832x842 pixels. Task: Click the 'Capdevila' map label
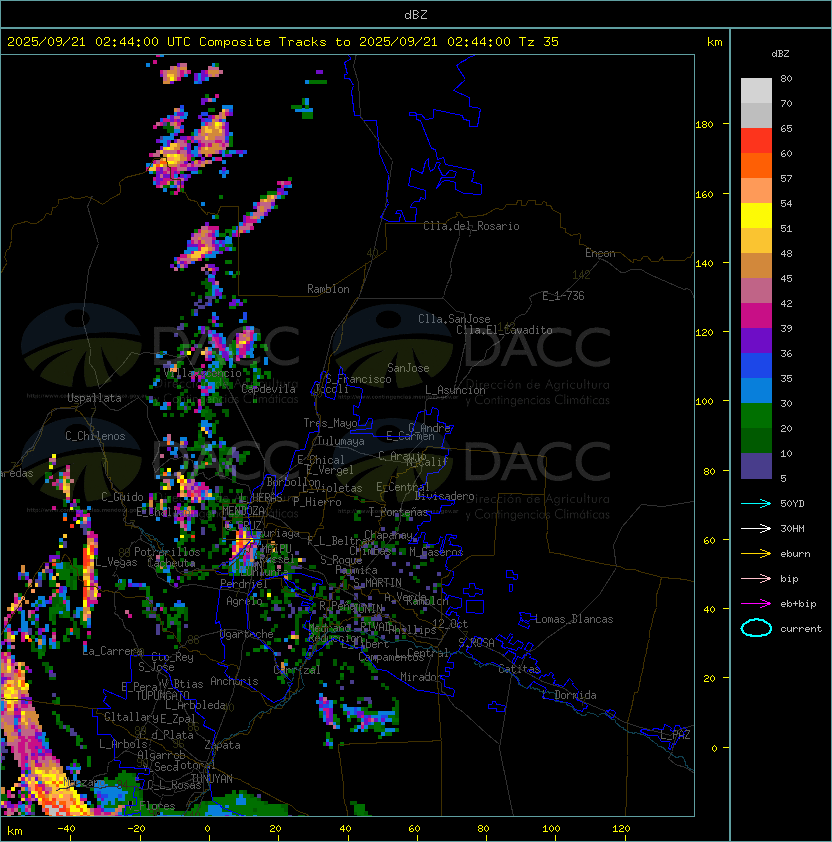click(268, 389)
